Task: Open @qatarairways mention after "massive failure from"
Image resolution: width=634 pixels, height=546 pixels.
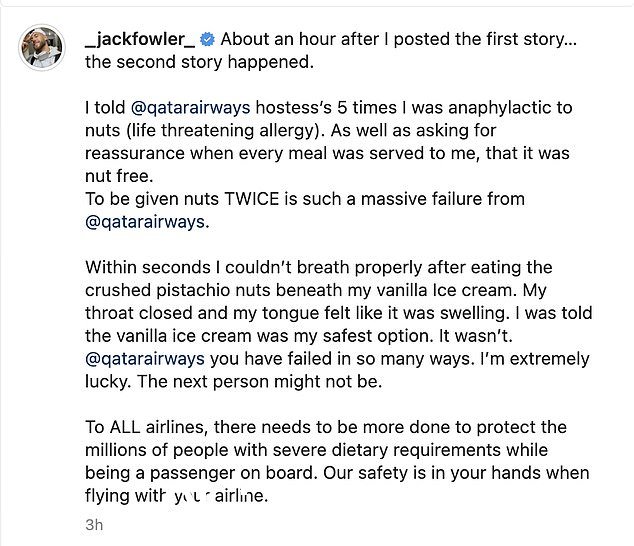Action: (x=145, y=222)
